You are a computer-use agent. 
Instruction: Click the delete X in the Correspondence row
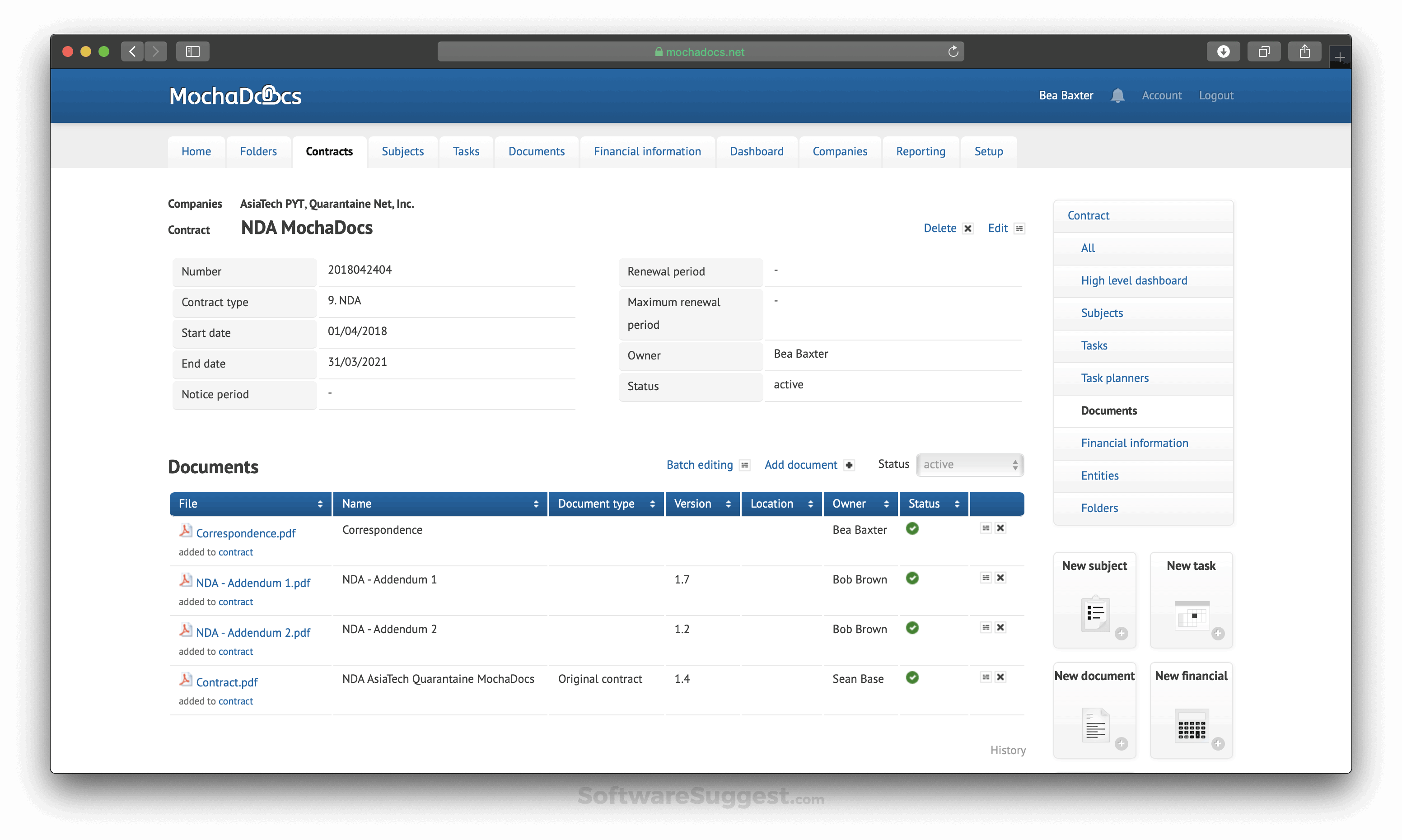point(1001,528)
